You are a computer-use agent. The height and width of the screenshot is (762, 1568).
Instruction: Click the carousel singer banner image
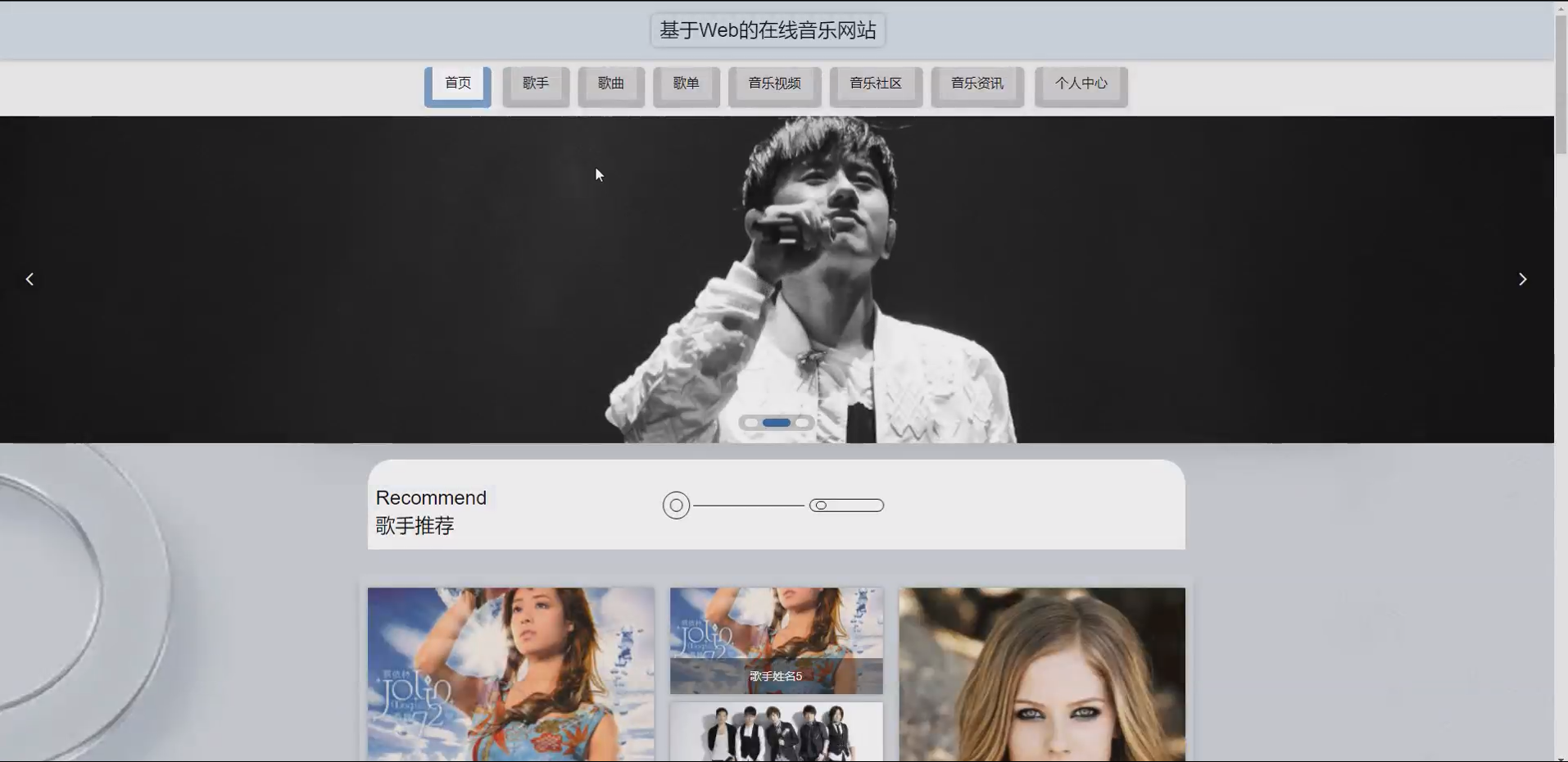(777, 279)
